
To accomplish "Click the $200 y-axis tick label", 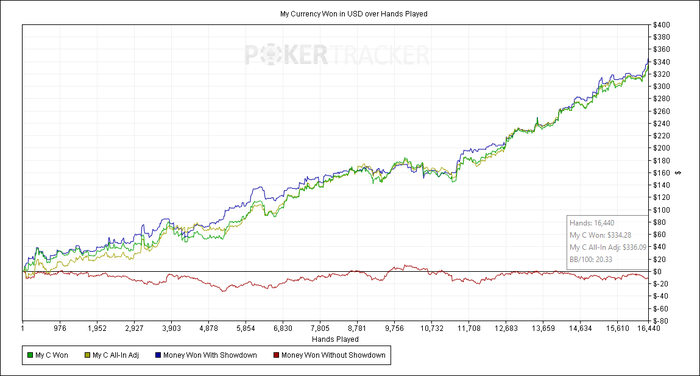I will (661, 148).
